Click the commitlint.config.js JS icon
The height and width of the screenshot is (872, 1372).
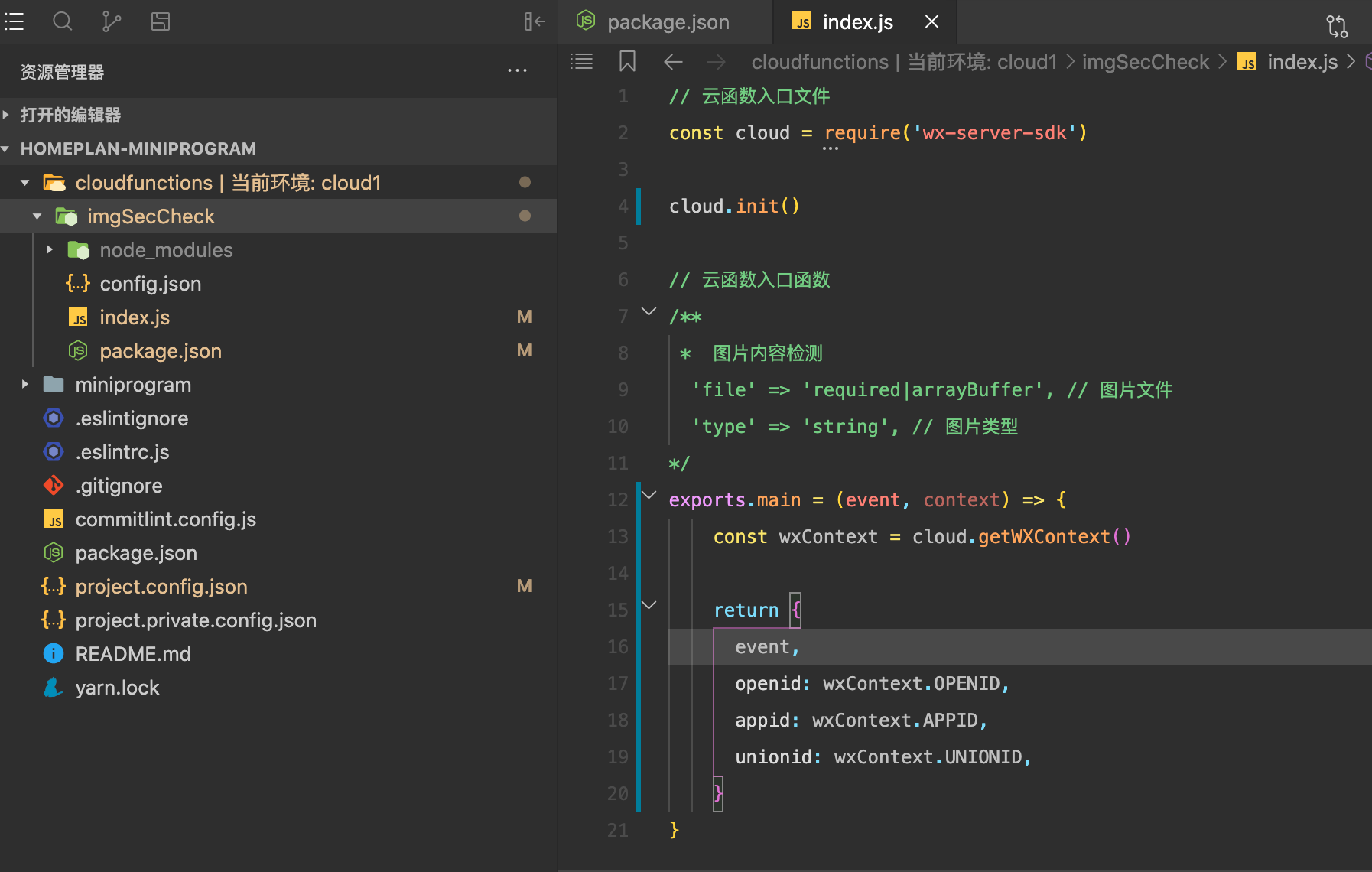[x=54, y=519]
